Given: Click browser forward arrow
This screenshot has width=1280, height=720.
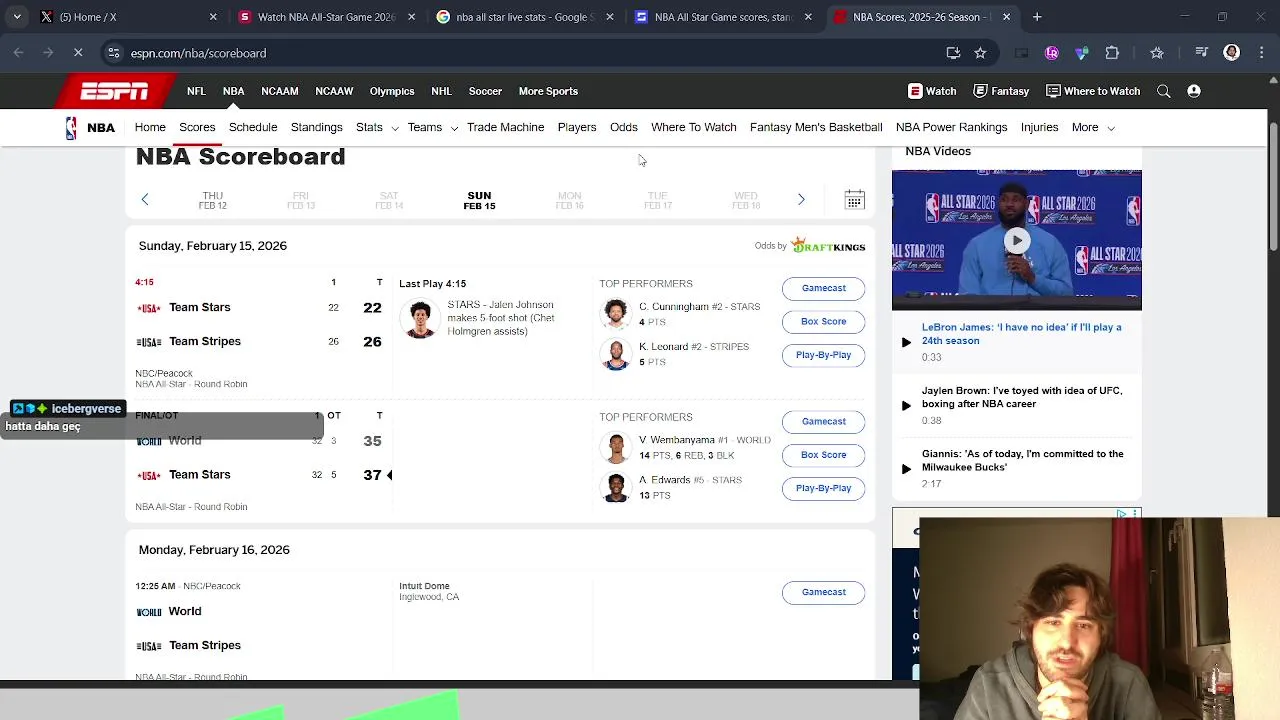Looking at the screenshot, I should click(x=48, y=53).
